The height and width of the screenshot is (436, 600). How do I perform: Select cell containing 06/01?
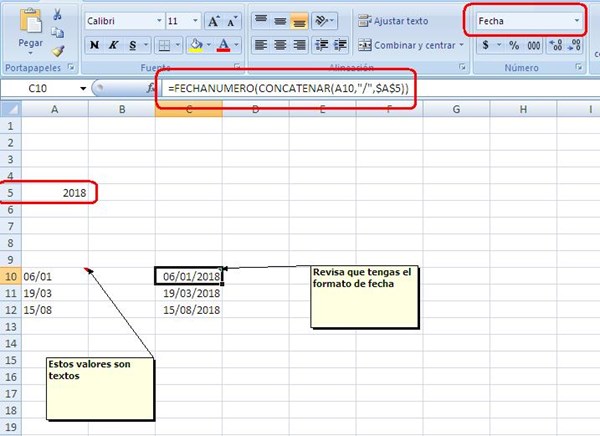tap(55, 276)
